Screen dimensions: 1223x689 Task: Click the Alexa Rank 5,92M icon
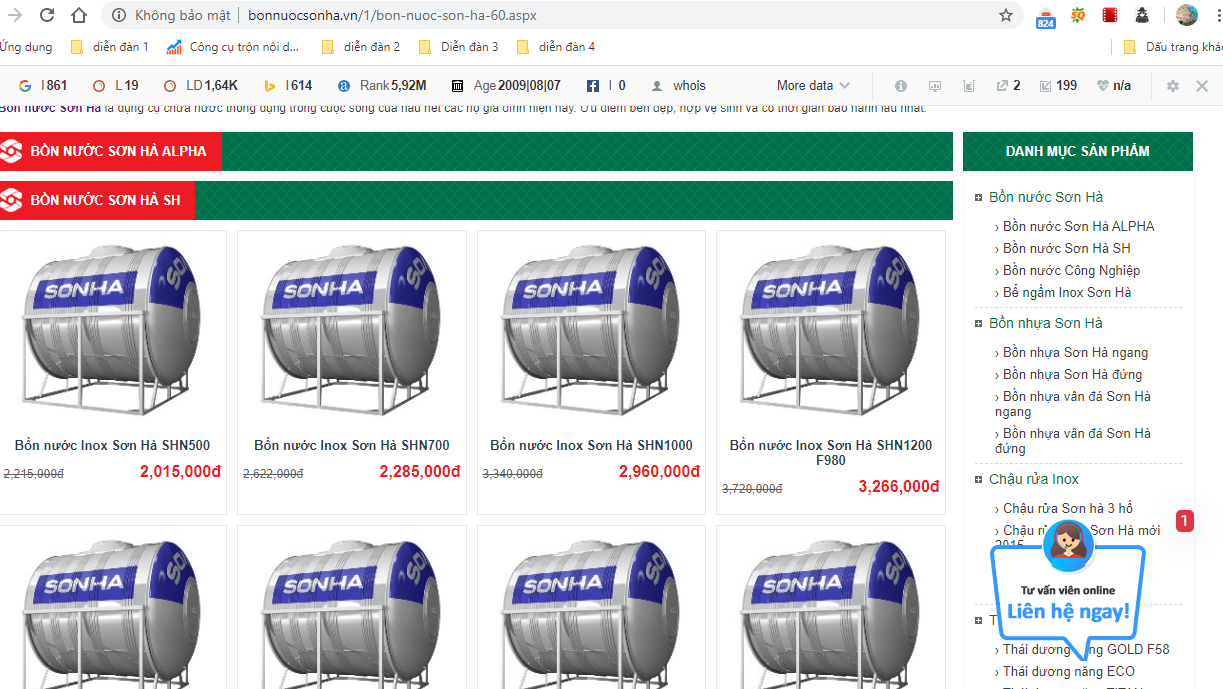[344, 86]
